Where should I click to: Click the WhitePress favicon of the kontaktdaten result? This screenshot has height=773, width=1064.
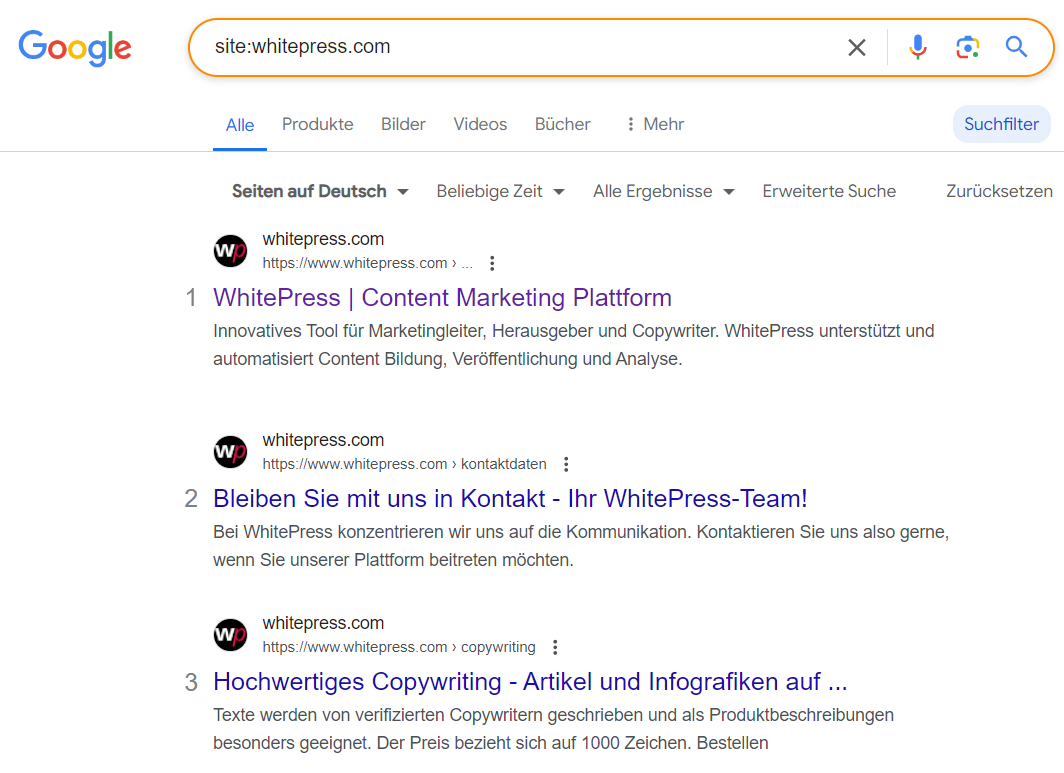click(x=231, y=452)
